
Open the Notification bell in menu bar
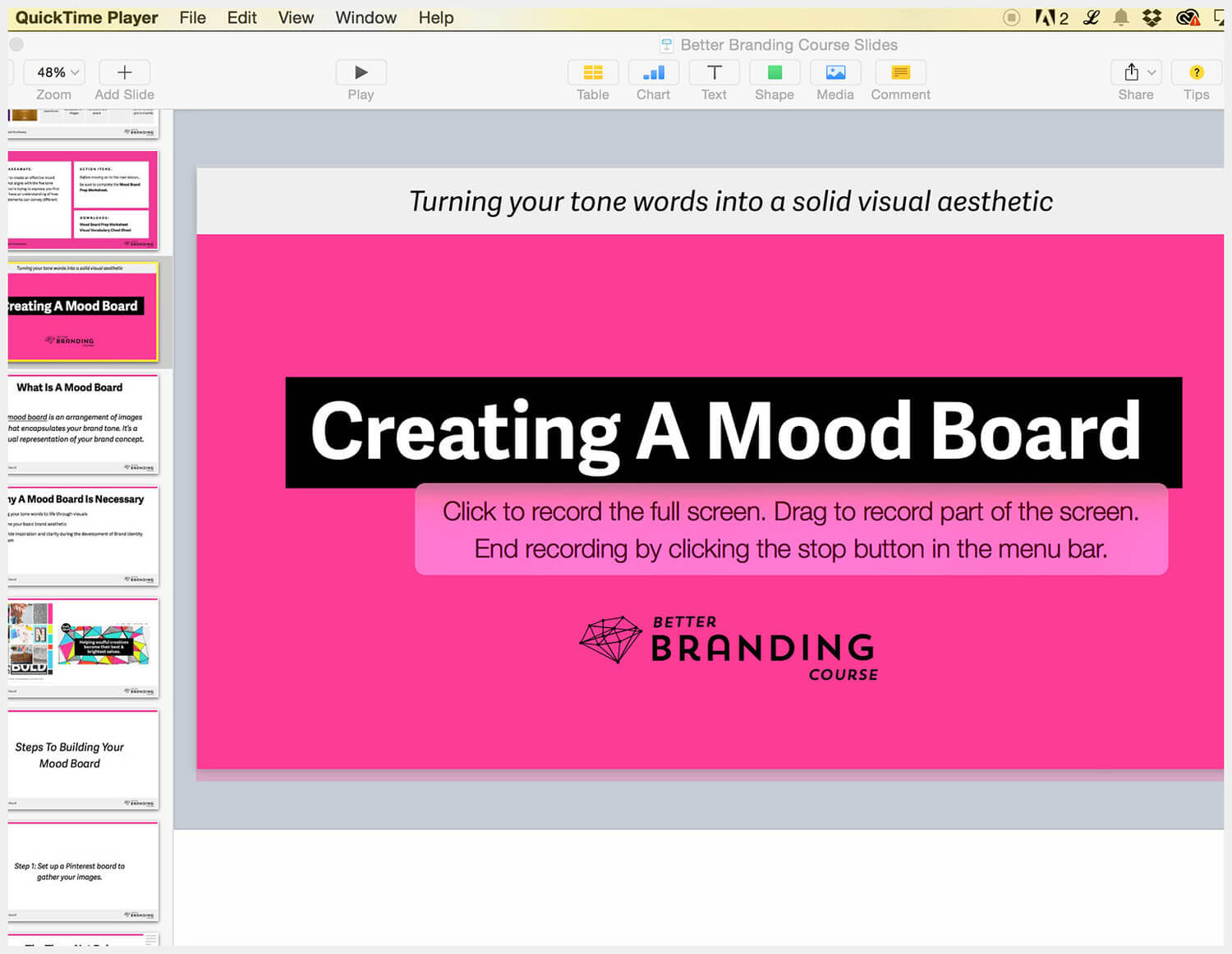coord(1120,17)
